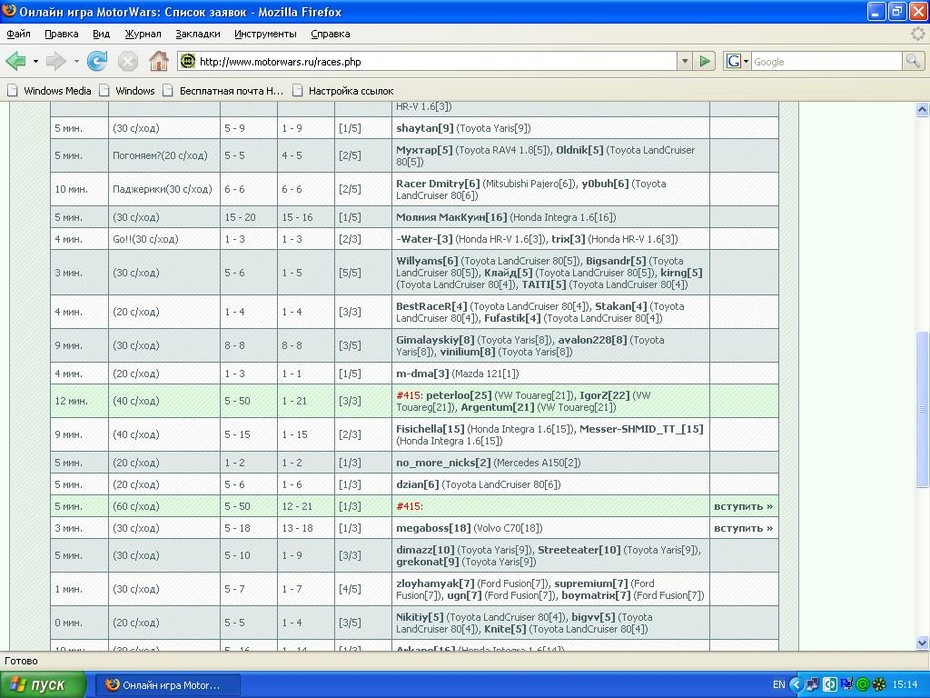The height and width of the screenshot is (698, 930).
Task: Open the Back button history dropdown arrow
Action: click(36, 61)
